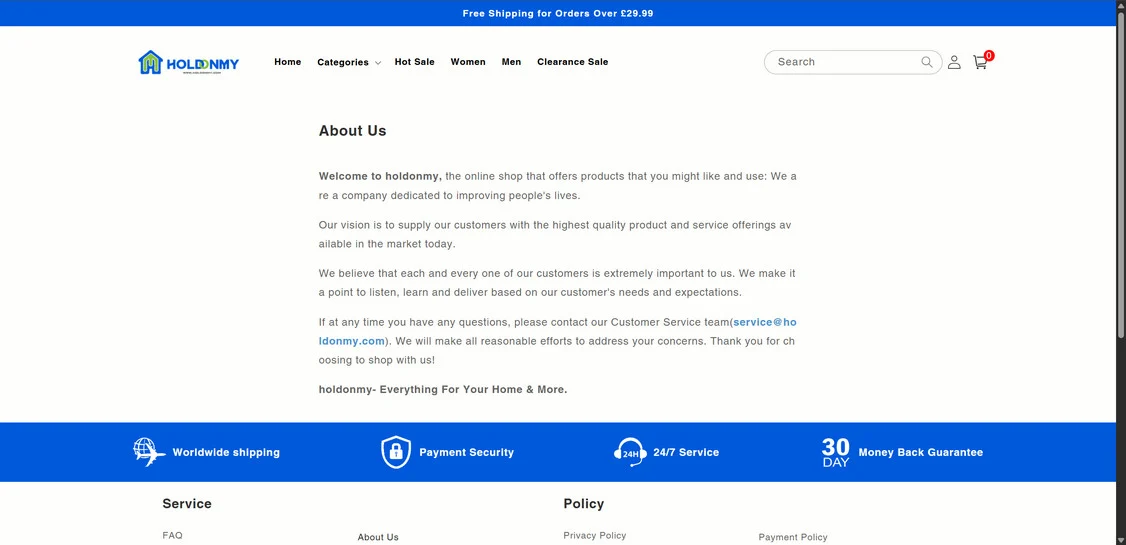Screen dimensions: 1126x545
Task: Open the About Us footer link
Action: click(x=378, y=537)
